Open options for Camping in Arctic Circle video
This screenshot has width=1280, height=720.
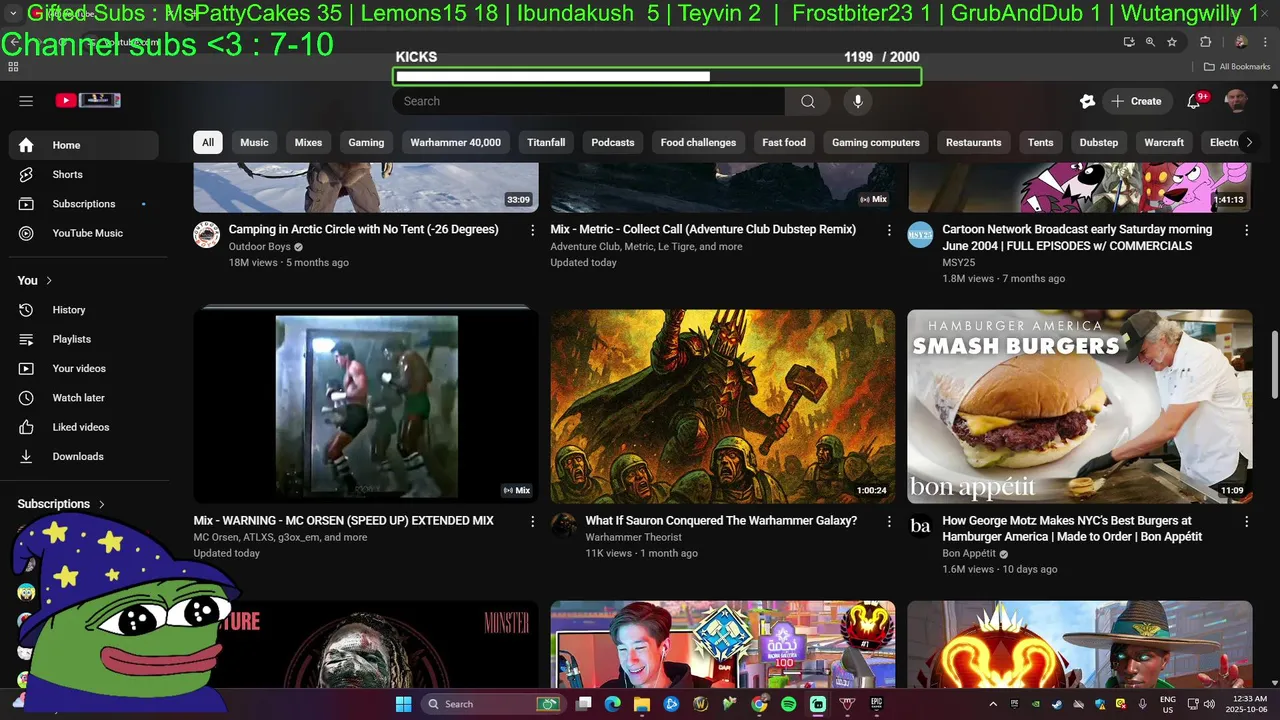532,230
